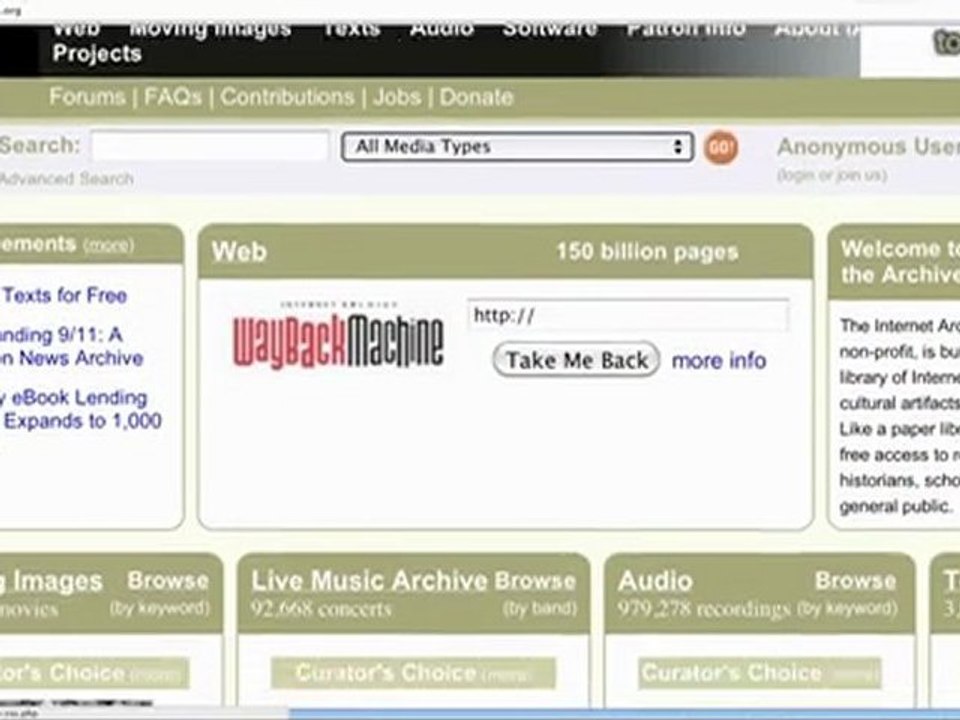This screenshot has width=960, height=720.
Task: Click the 150 billion pages text
Action: [x=647, y=252]
